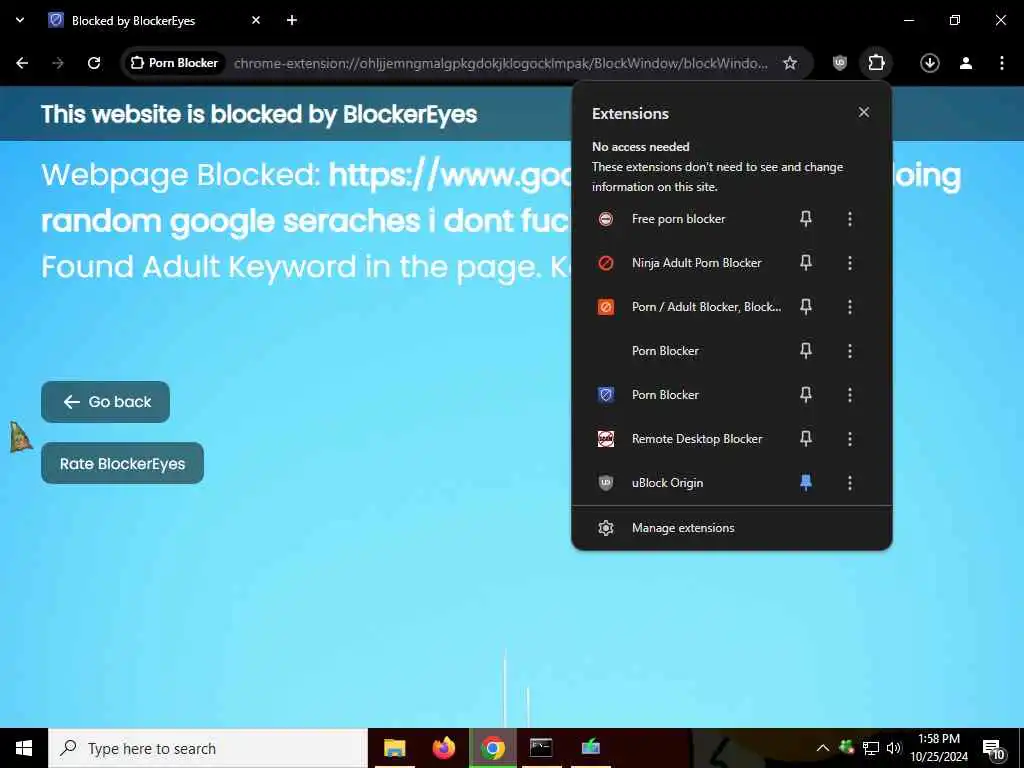Pin the Porn Blocker entry without an icon
This screenshot has height=768, width=1024.
pyautogui.click(x=806, y=351)
